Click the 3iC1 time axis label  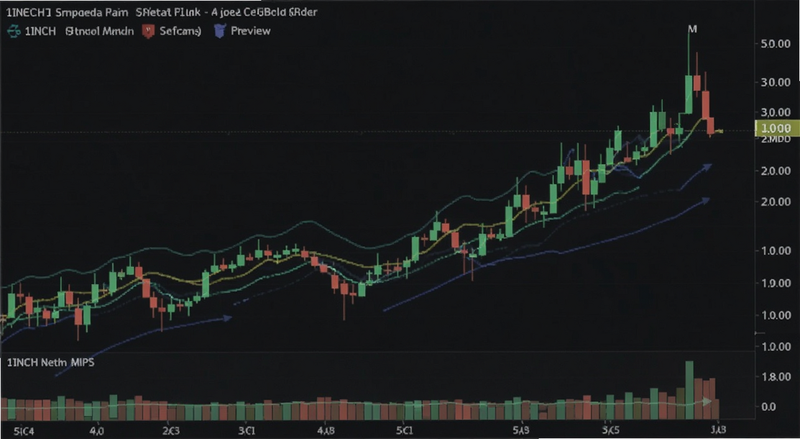click(246, 431)
